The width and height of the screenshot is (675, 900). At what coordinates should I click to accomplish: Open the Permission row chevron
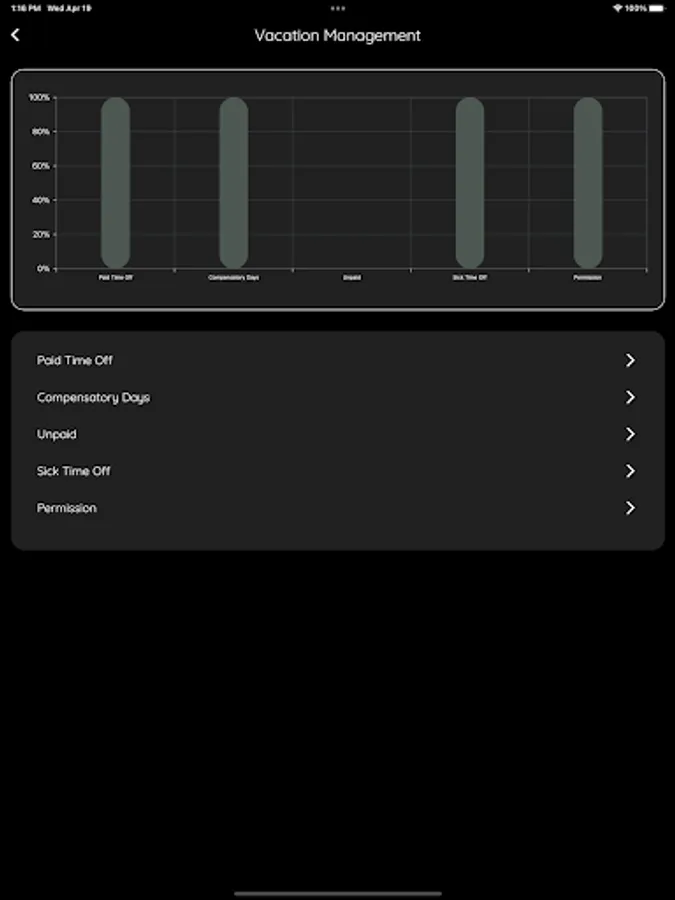(x=630, y=507)
